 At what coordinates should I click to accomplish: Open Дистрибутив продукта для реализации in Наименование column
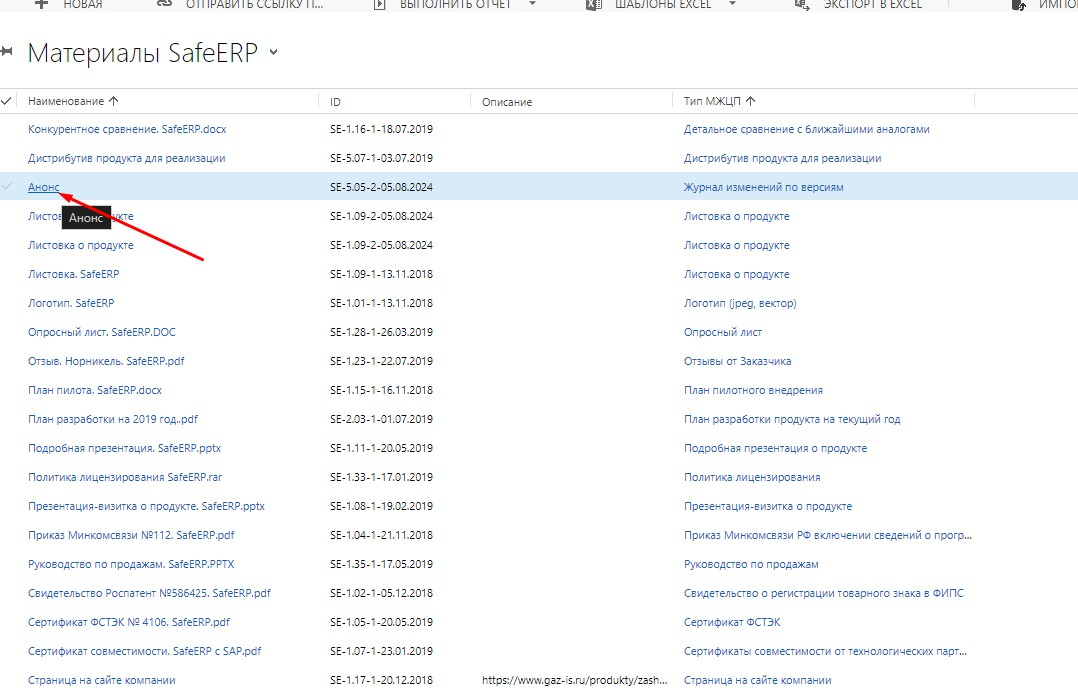[x=126, y=158]
